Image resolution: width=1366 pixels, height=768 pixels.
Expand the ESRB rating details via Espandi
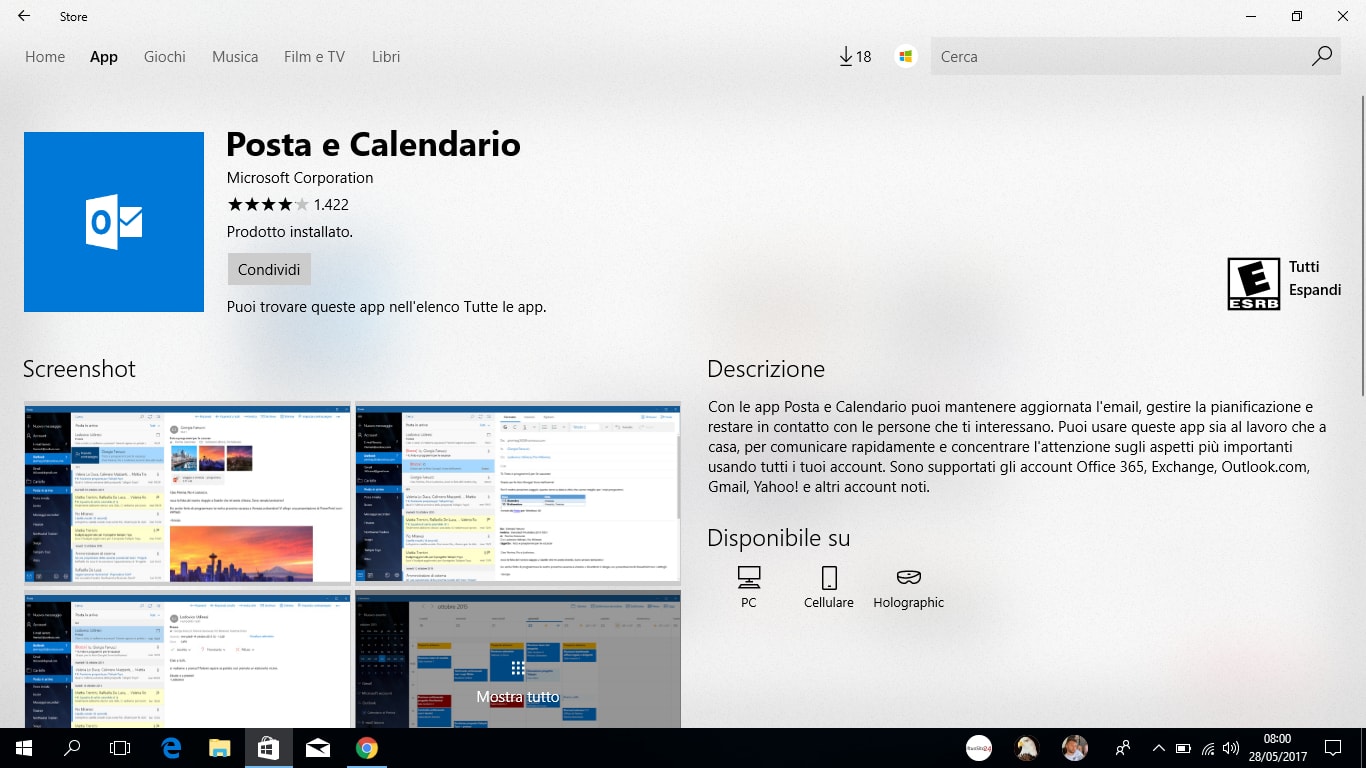(x=1315, y=290)
